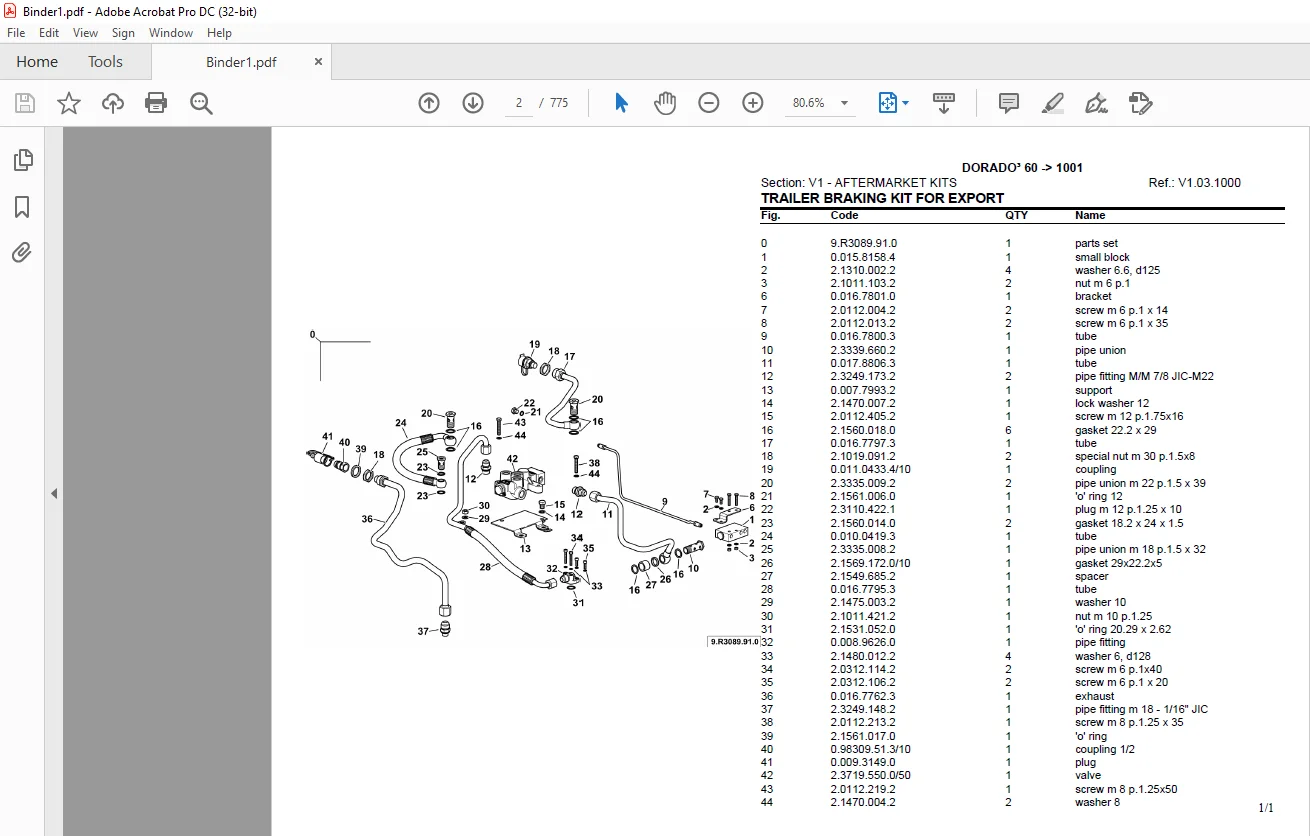Switch to the Home tab
The height and width of the screenshot is (836, 1310).
click(37, 61)
